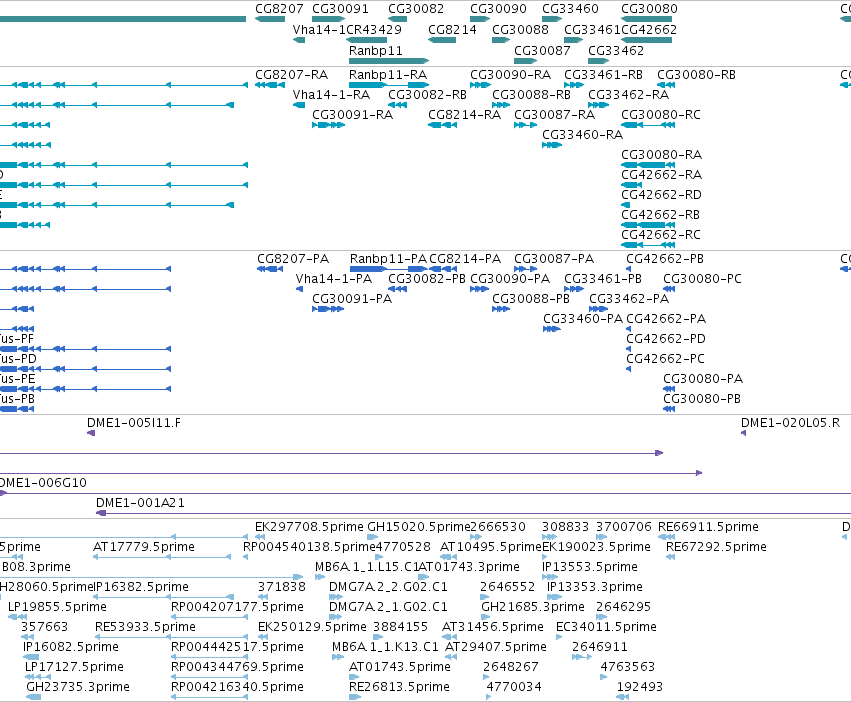Click transcript CG30090-RA
The width and height of the screenshot is (851, 702).
480,85
